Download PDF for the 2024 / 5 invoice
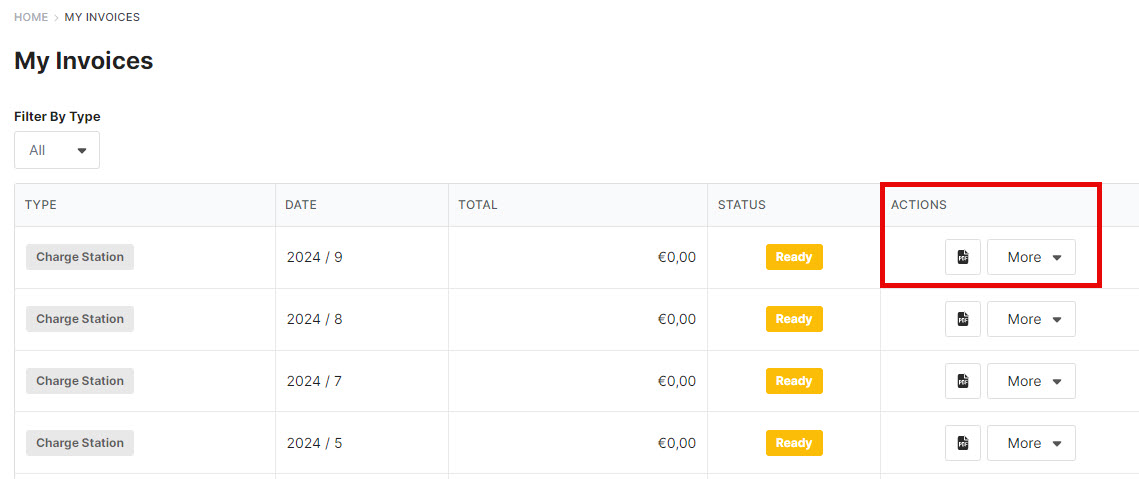The height and width of the screenshot is (479, 1139). [x=962, y=443]
